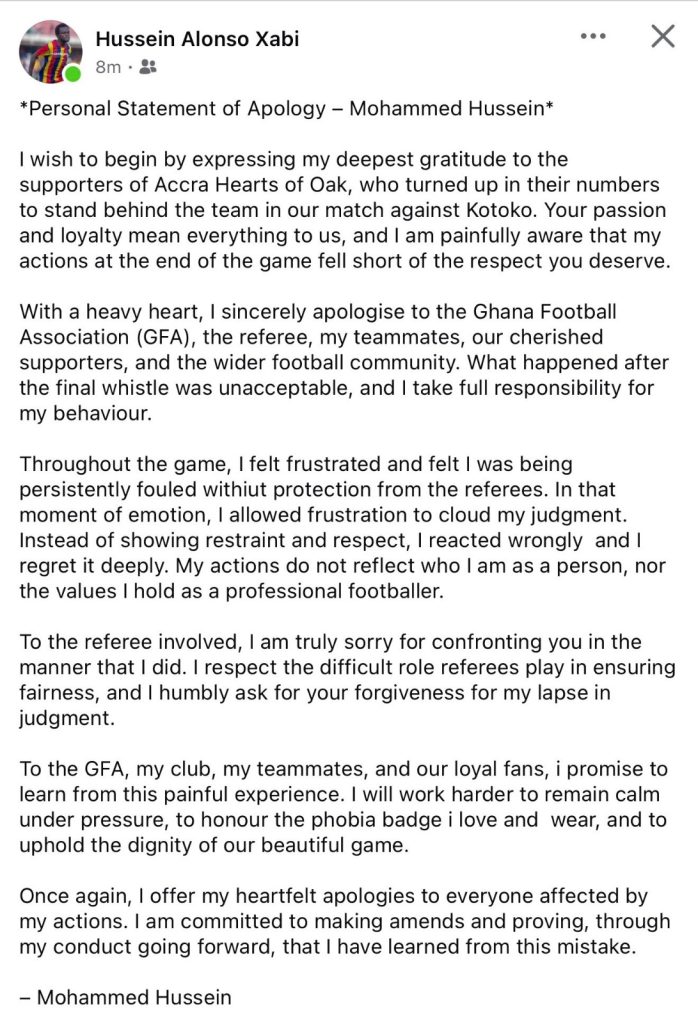Viewport: 698px width, 1024px height.
Task: Open the three-dot post options menu
Action: click(x=593, y=37)
